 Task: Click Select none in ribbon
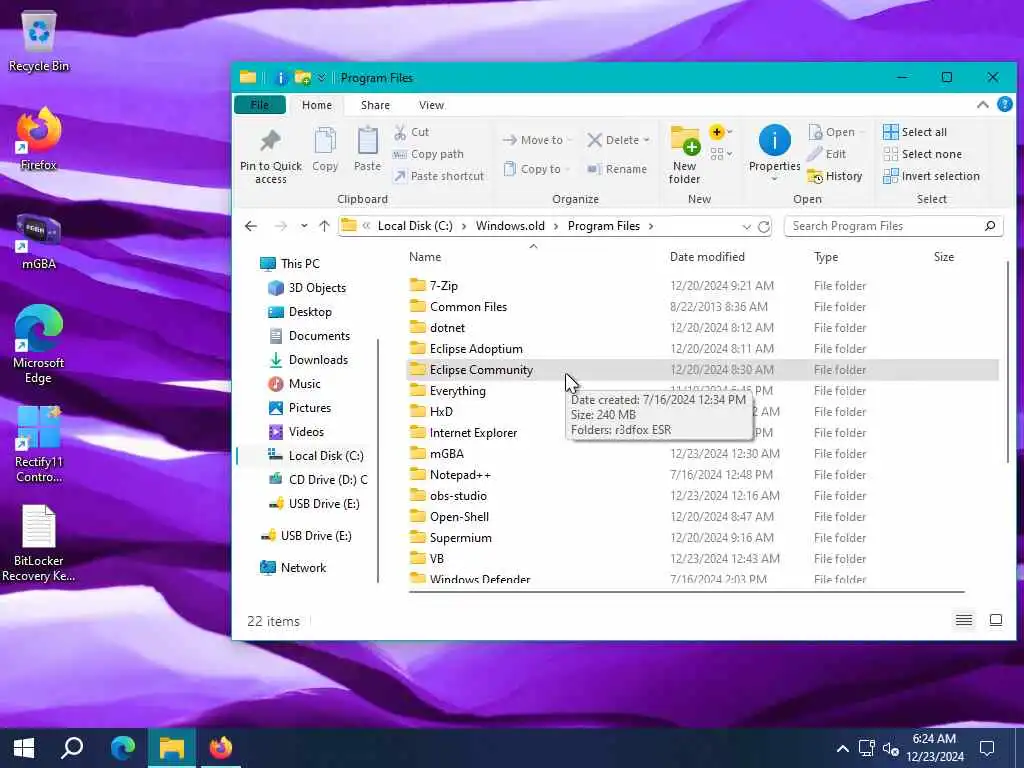coord(923,154)
